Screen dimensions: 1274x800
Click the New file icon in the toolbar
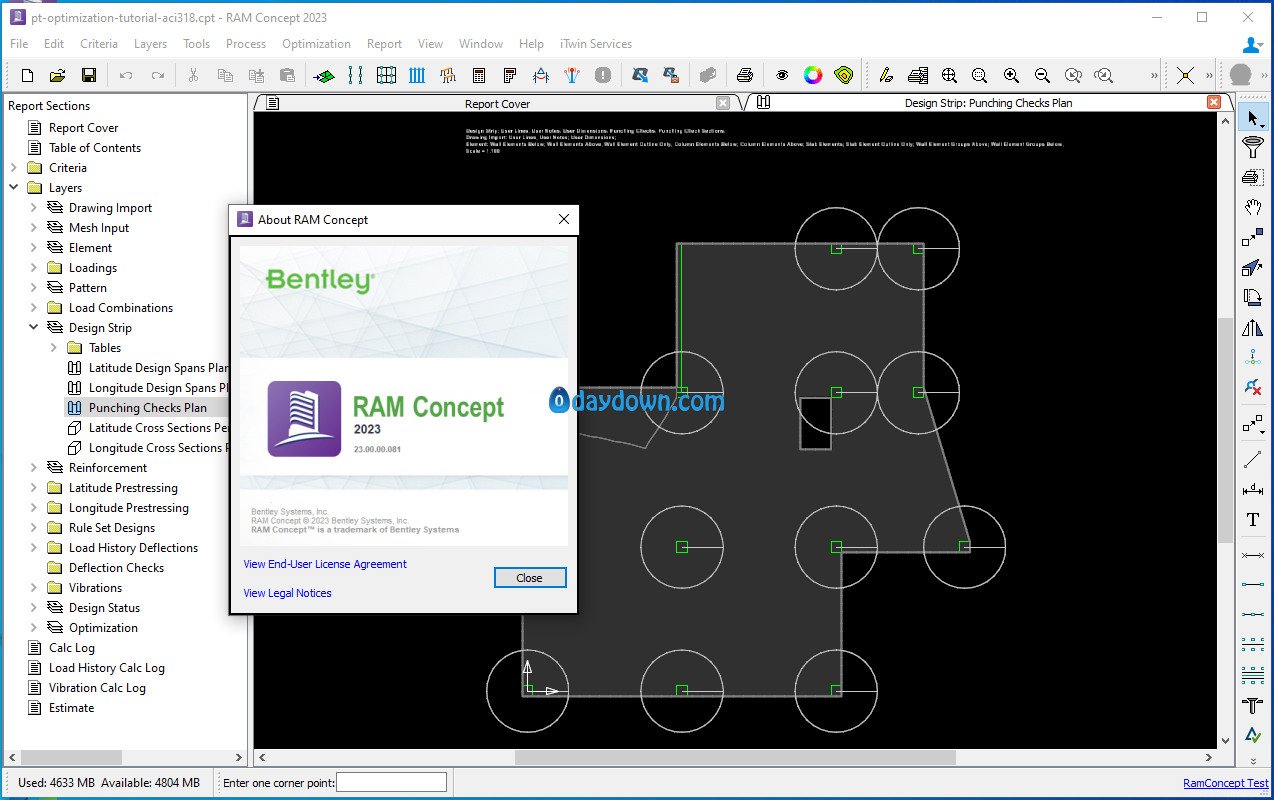[28, 75]
